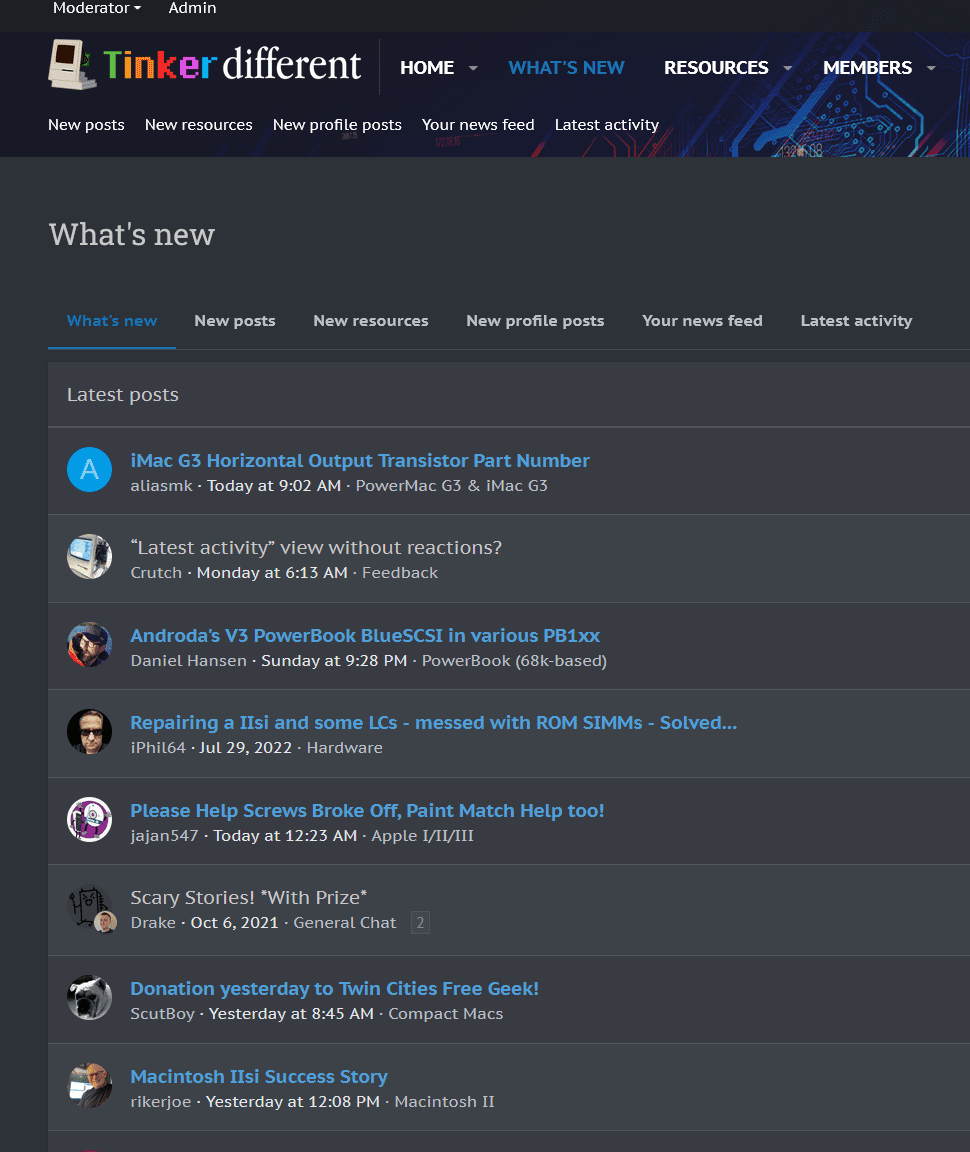Open the Moderator dropdown menu

pyautogui.click(x=96, y=8)
